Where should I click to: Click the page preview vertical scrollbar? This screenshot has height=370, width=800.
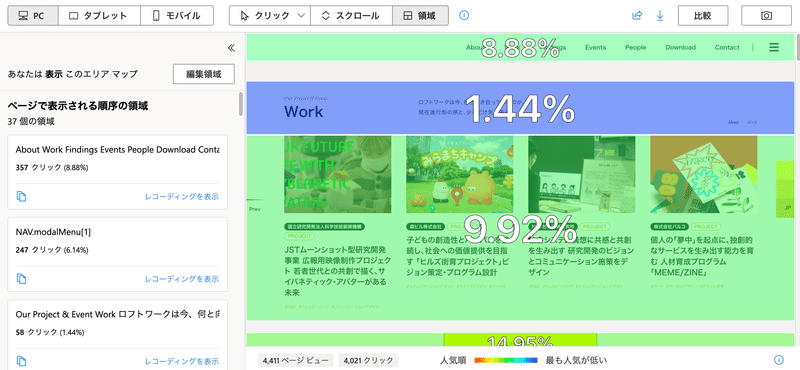tap(797, 46)
